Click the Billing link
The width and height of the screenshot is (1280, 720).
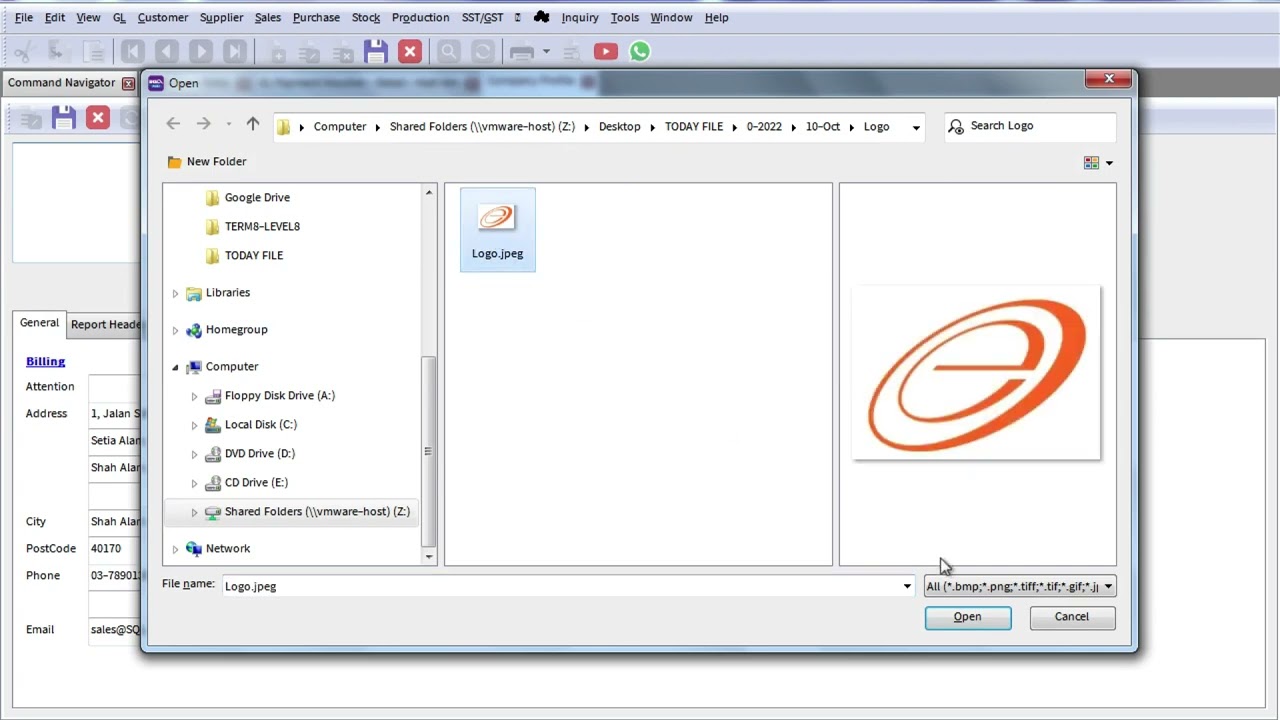pyautogui.click(x=45, y=361)
